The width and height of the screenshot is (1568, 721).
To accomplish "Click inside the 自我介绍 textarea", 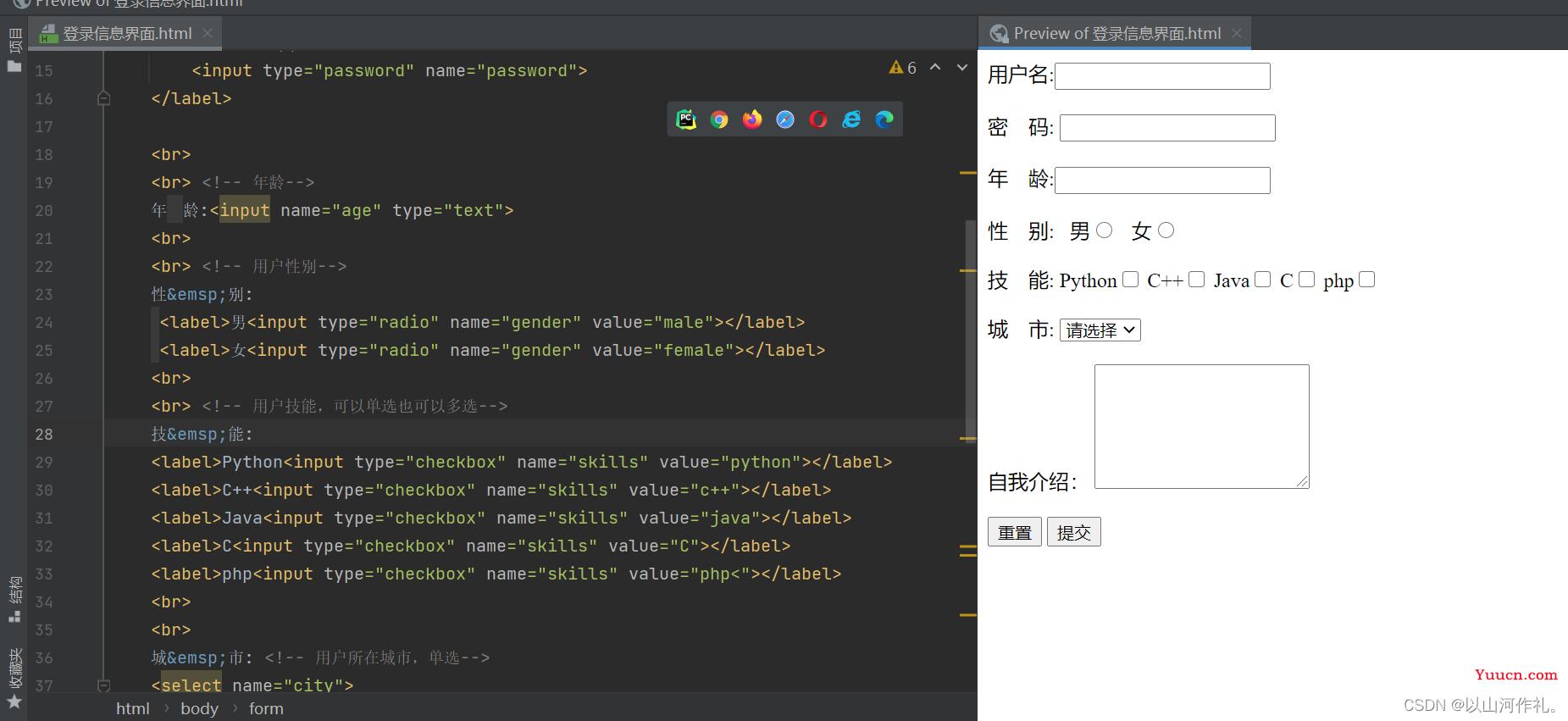I will click(1202, 426).
